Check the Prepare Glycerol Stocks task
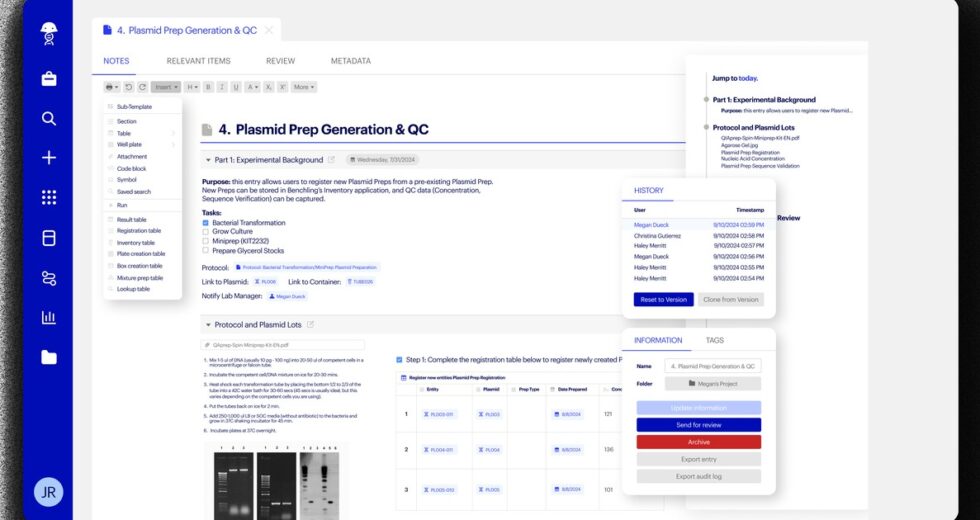This screenshot has height=520, width=980. click(x=206, y=251)
